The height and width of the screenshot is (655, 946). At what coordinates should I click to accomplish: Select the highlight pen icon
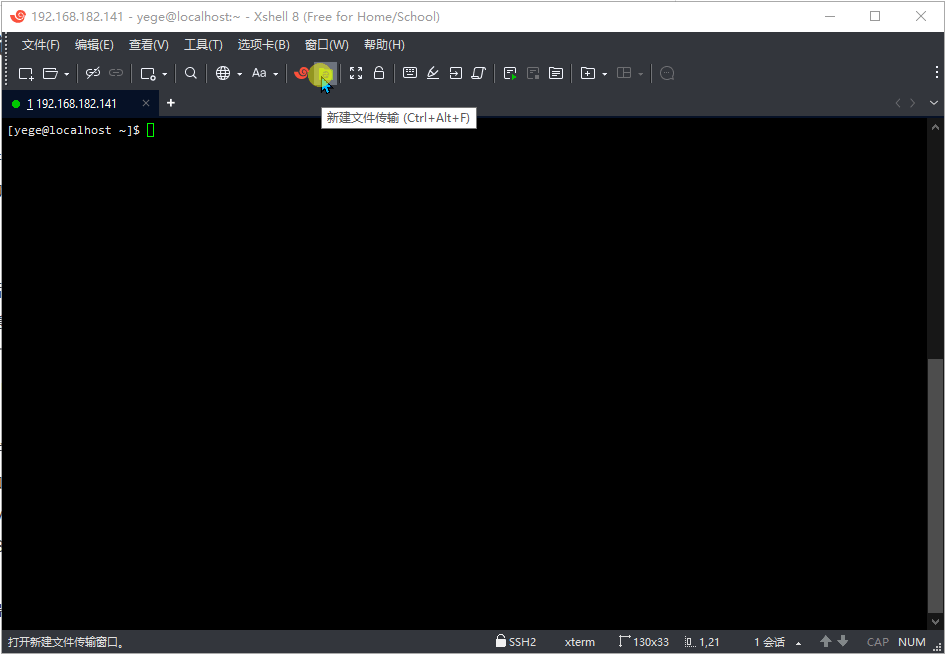tap(432, 73)
